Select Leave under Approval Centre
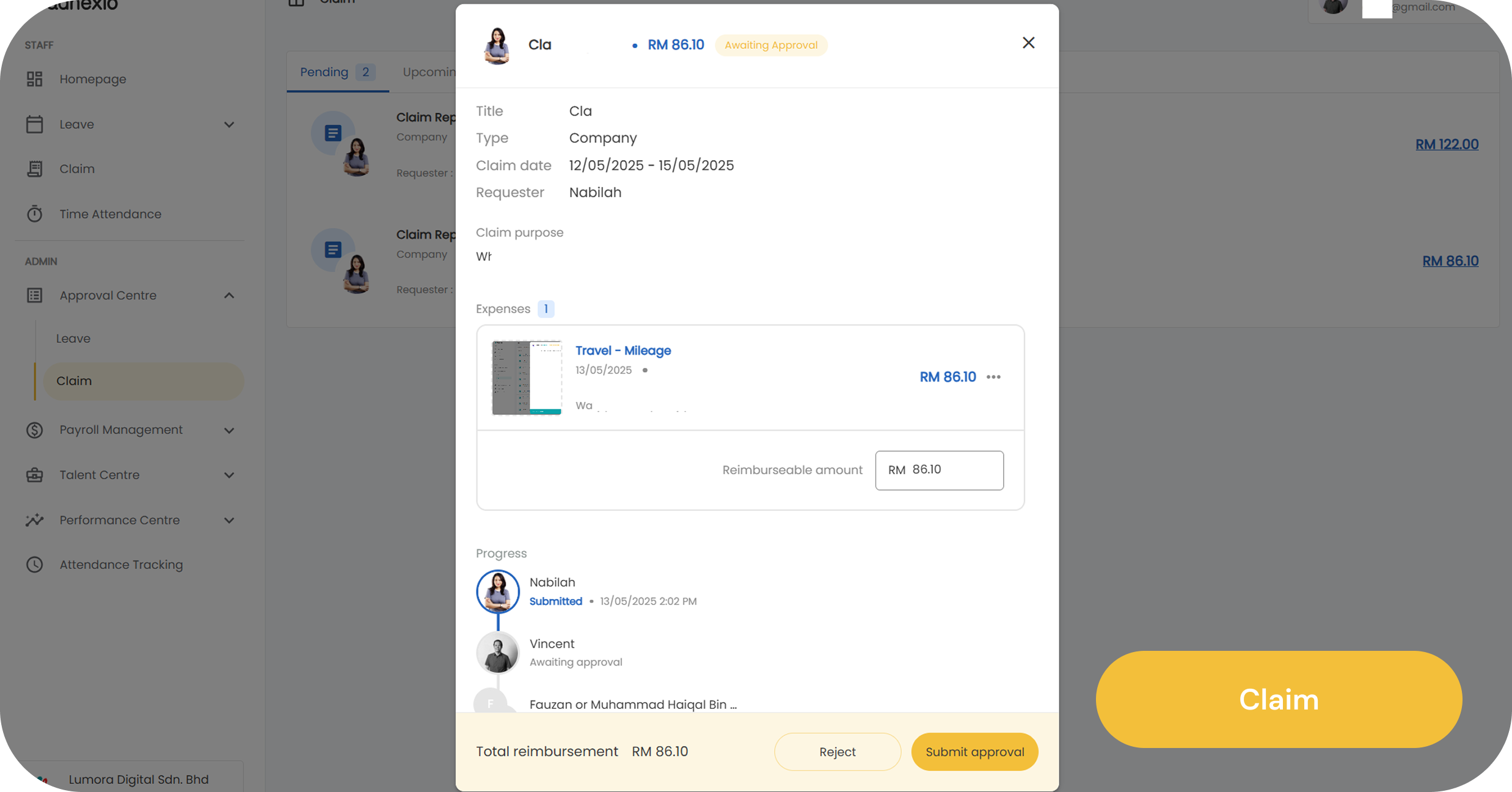1512x792 pixels. [73, 339]
